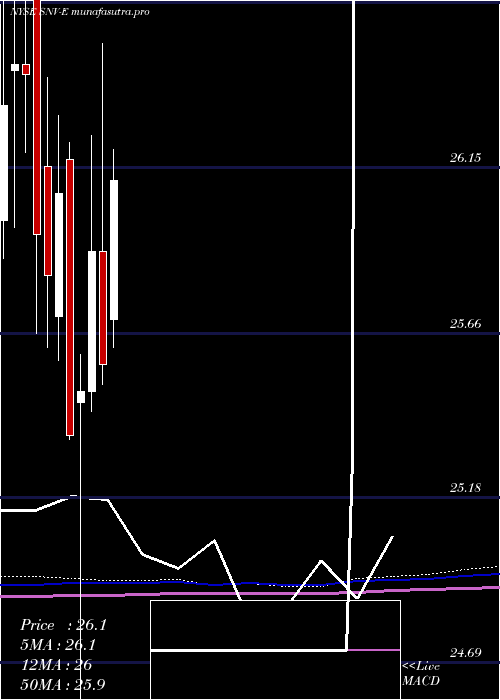500x700 pixels.
Task: Click the 50MA : 25.9 value
Action: point(62,684)
